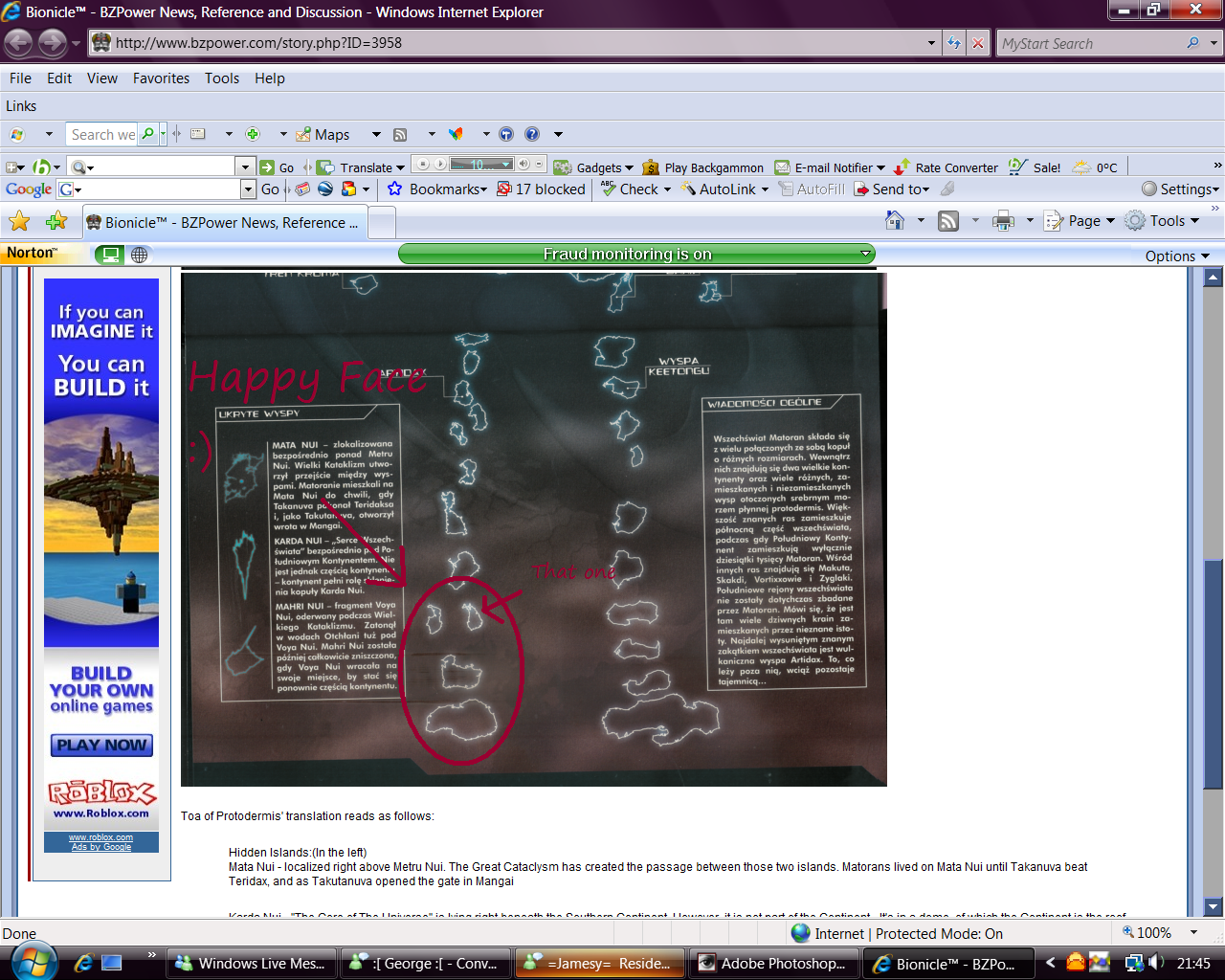Click the Google Earth globe icon
The image size is (1225, 980).
click(x=324, y=189)
